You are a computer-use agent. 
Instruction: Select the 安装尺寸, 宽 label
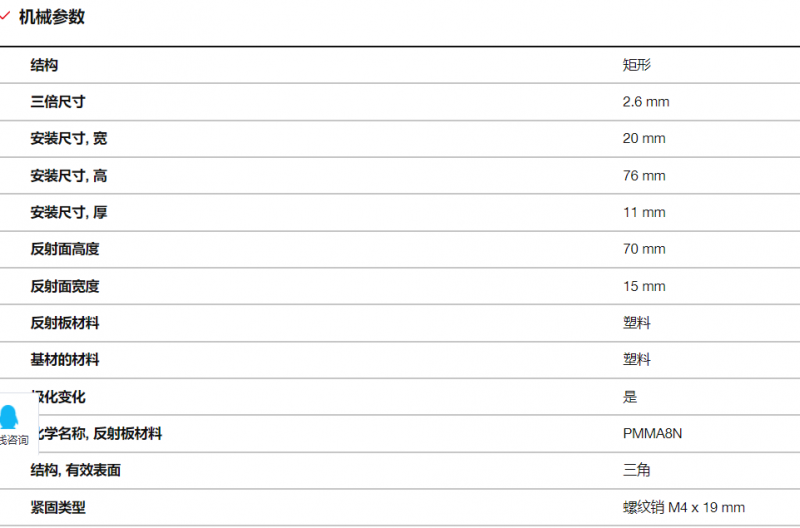pyautogui.click(x=68, y=138)
